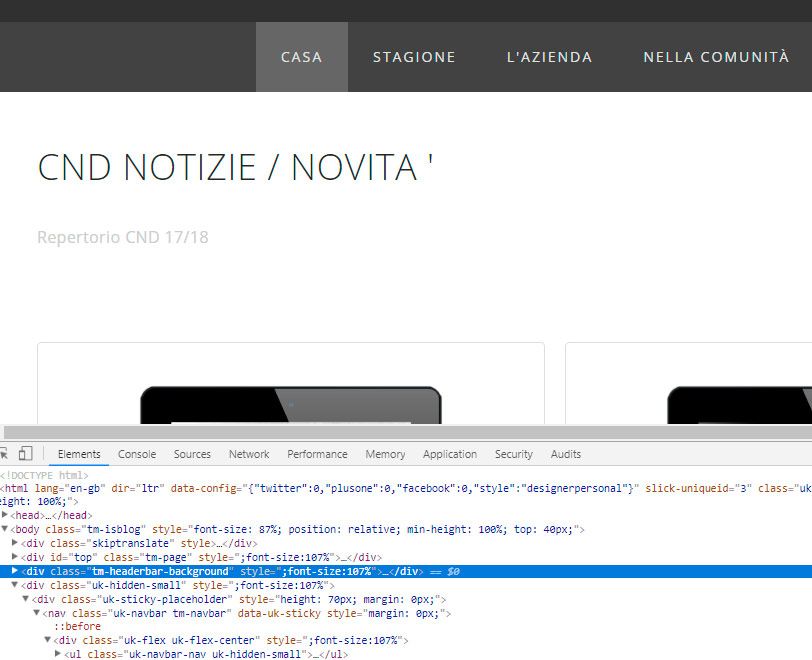Expand the div id top node
This screenshot has width=812, height=660.
(x=15, y=557)
